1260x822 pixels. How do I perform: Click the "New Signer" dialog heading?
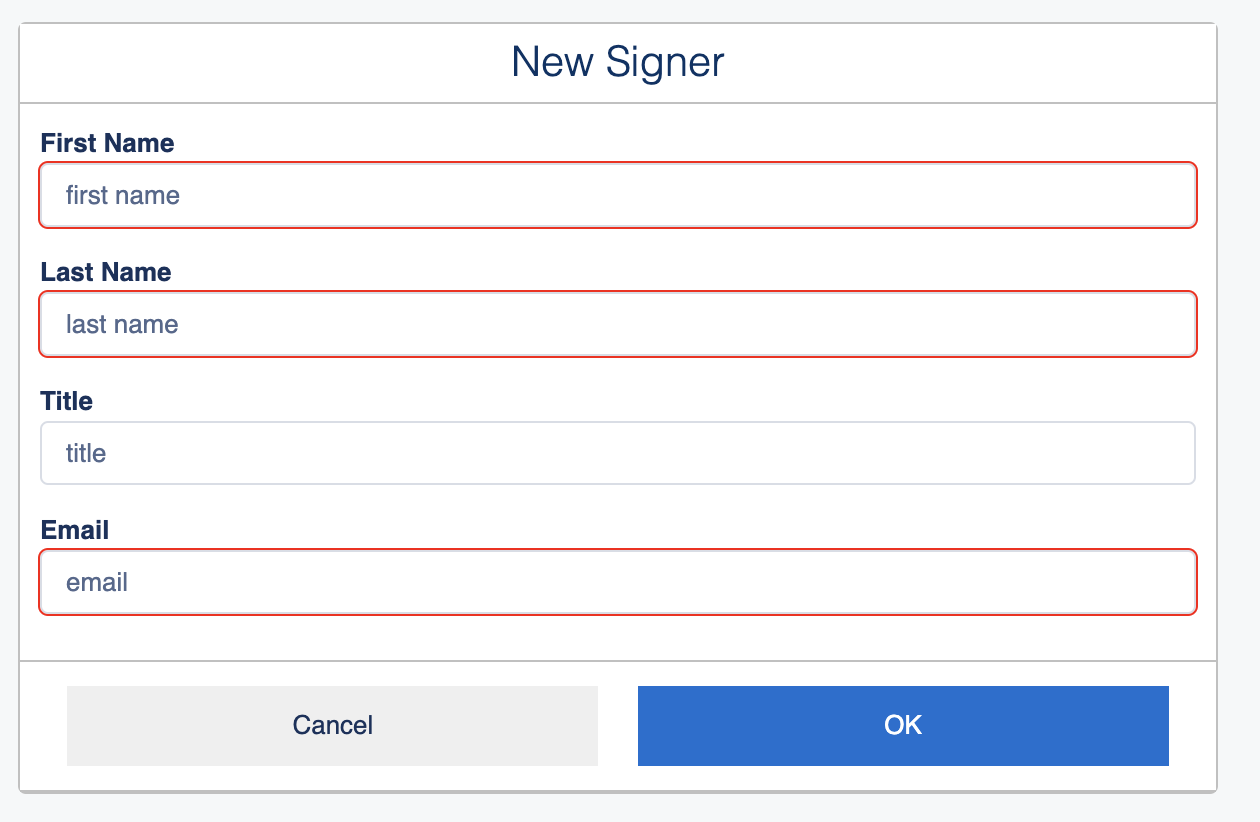pos(617,62)
